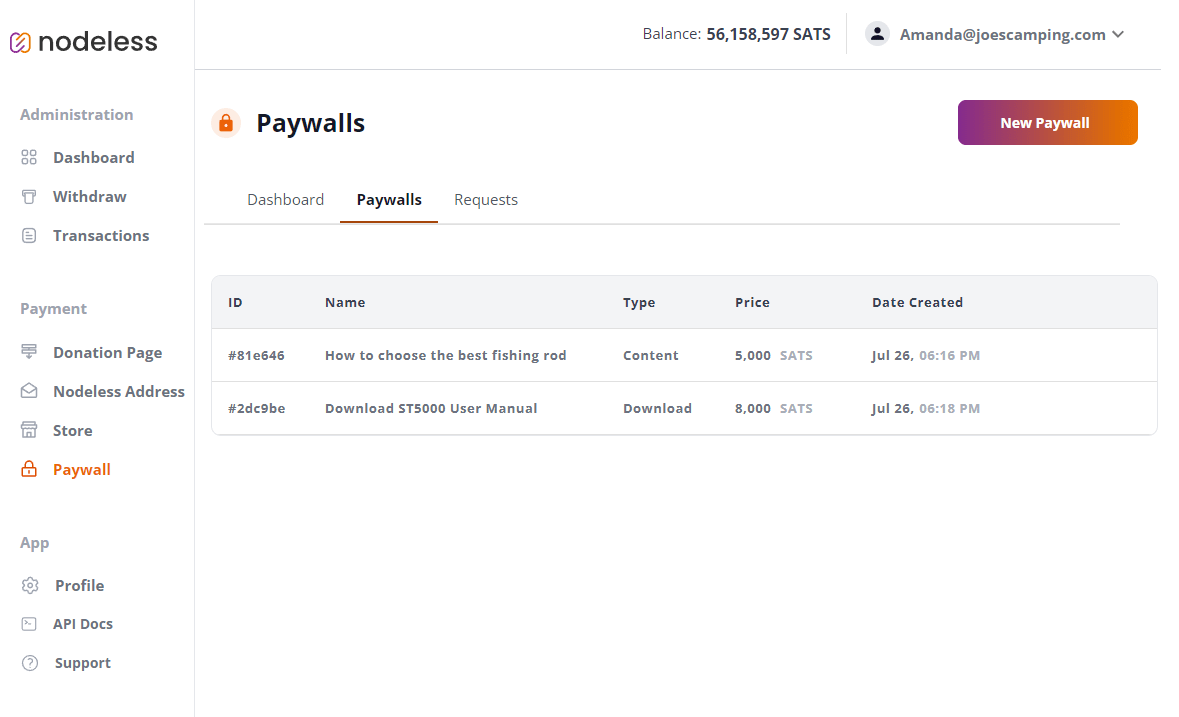Click the Nodeless Address envelope icon
The width and height of the screenshot is (1179, 717).
click(29, 391)
